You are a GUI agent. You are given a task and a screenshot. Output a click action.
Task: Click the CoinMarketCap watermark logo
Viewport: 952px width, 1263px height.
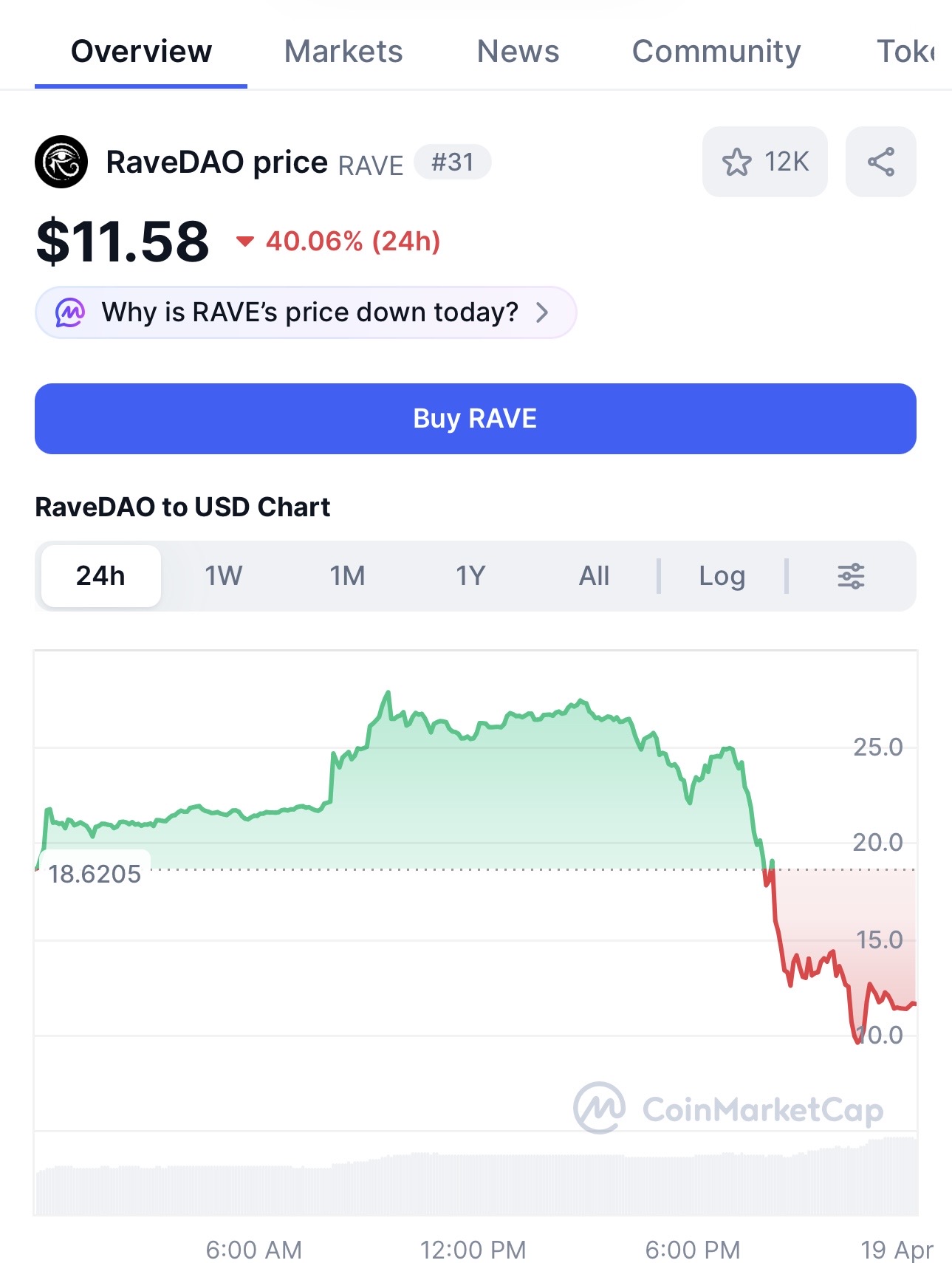point(600,1108)
